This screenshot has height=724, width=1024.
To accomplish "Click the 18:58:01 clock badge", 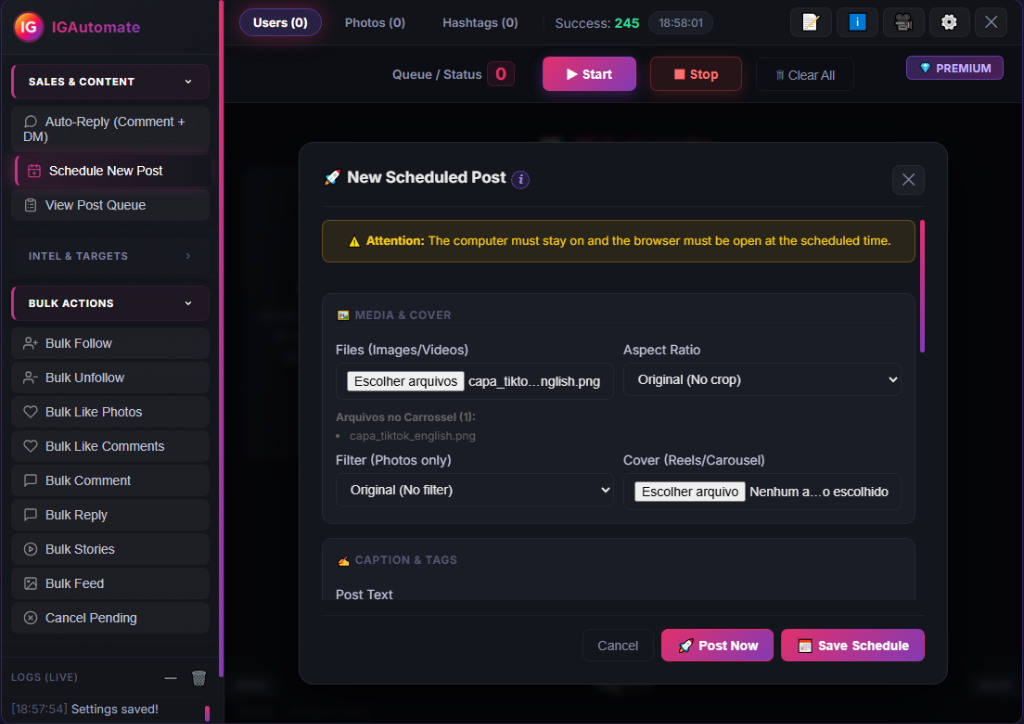I will click(x=680, y=23).
